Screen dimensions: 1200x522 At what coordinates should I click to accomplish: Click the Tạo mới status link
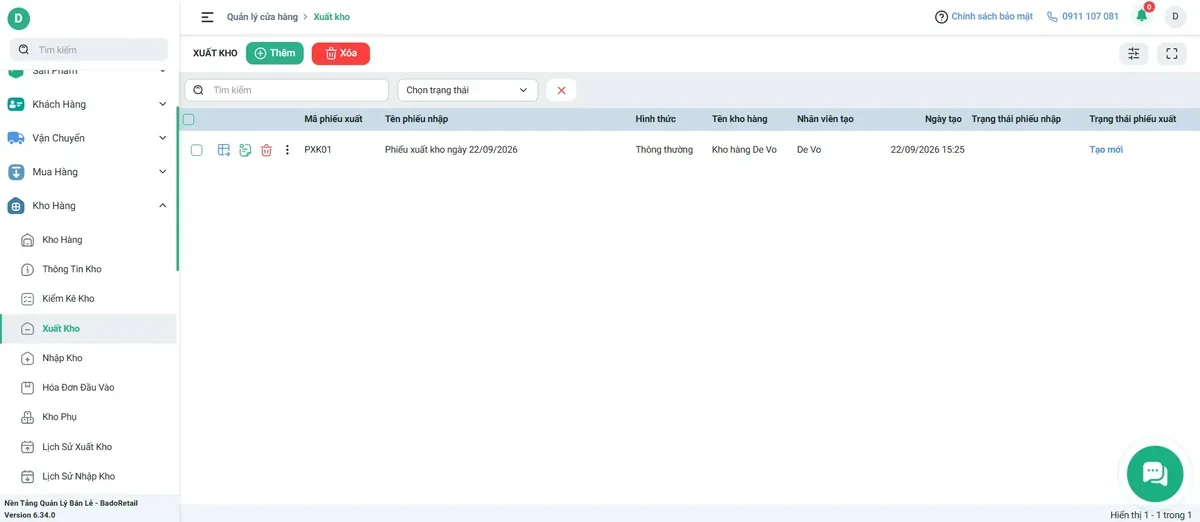point(1106,150)
